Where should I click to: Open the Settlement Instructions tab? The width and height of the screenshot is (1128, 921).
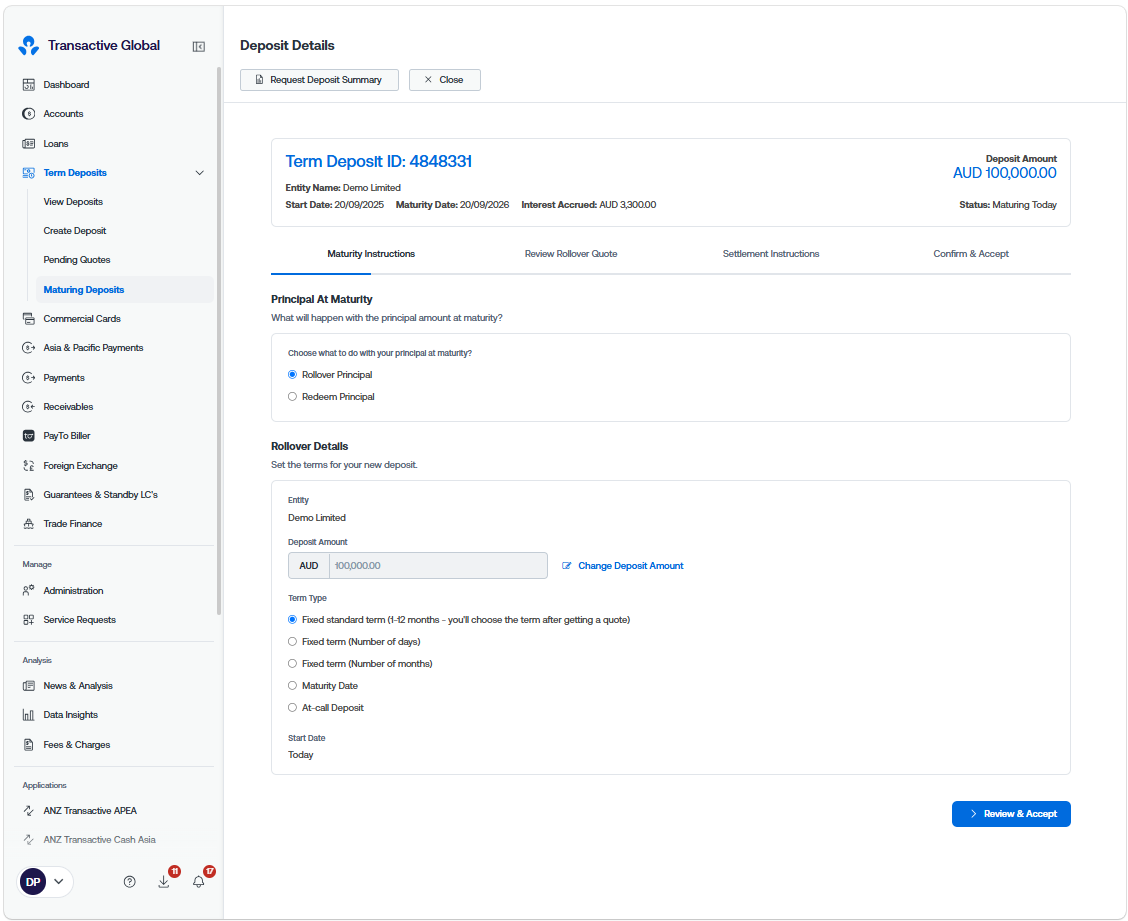(770, 254)
